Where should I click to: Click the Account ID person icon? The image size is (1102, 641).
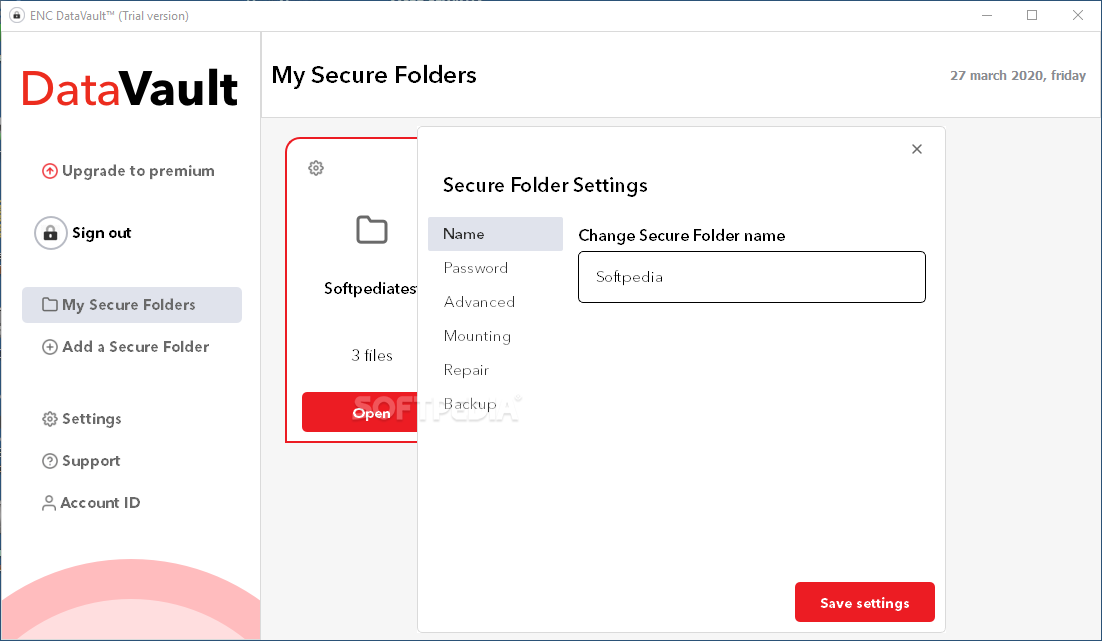48,503
